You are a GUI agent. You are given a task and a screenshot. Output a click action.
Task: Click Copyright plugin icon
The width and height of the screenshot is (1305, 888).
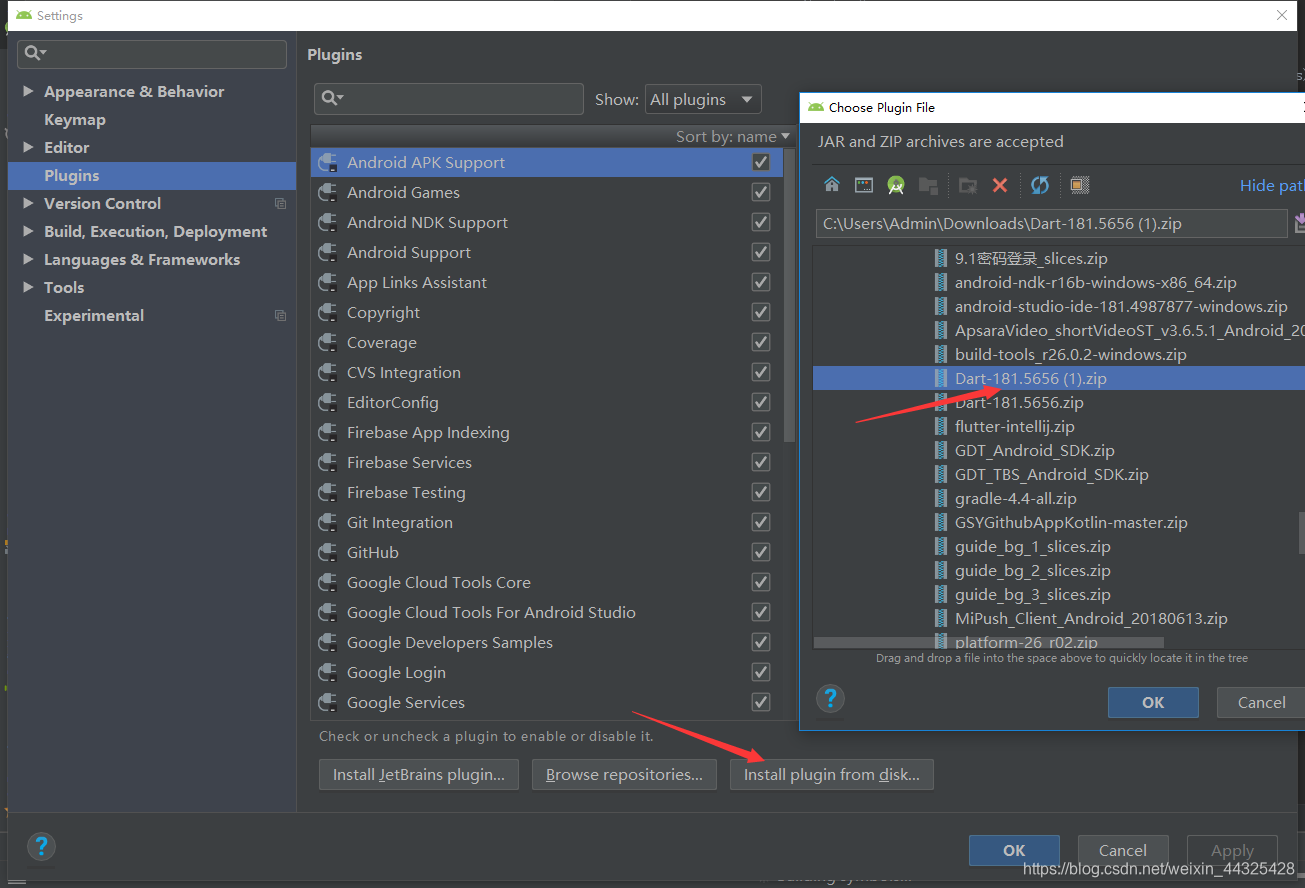coord(327,313)
